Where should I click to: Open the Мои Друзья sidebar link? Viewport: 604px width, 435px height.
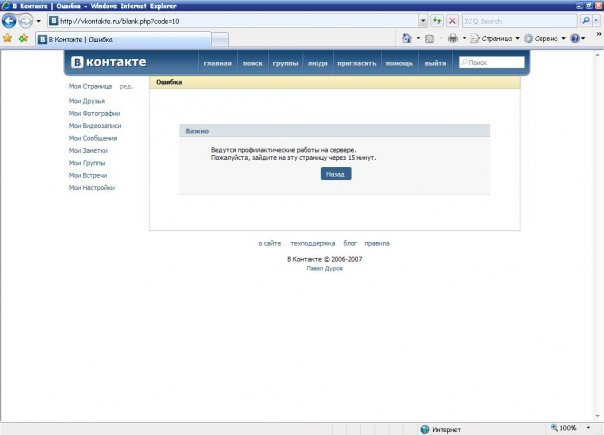coord(87,101)
